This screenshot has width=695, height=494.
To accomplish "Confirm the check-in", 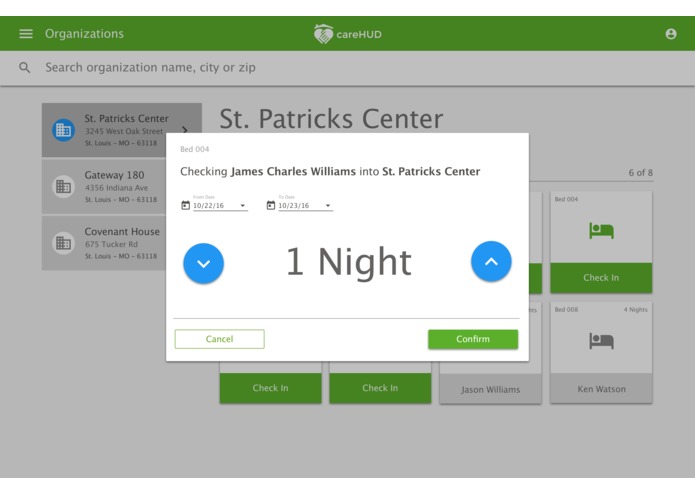I will (x=473, y=339).
